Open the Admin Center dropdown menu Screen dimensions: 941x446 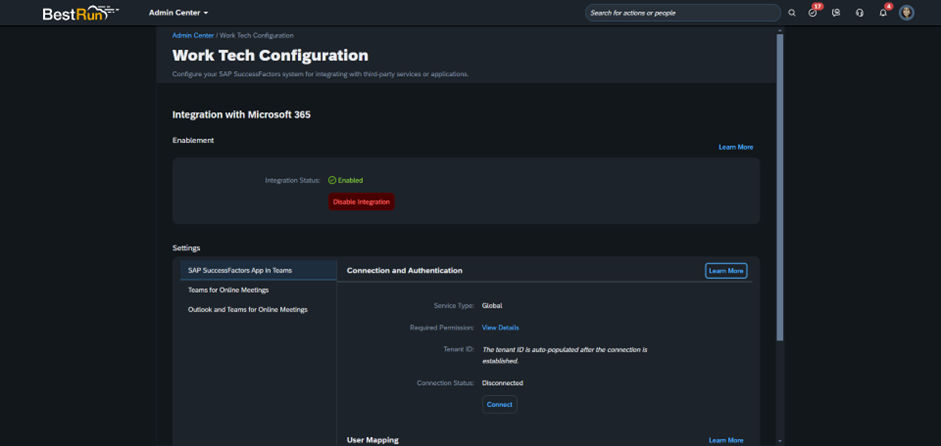pyautogui.click(x=178, y=13)
